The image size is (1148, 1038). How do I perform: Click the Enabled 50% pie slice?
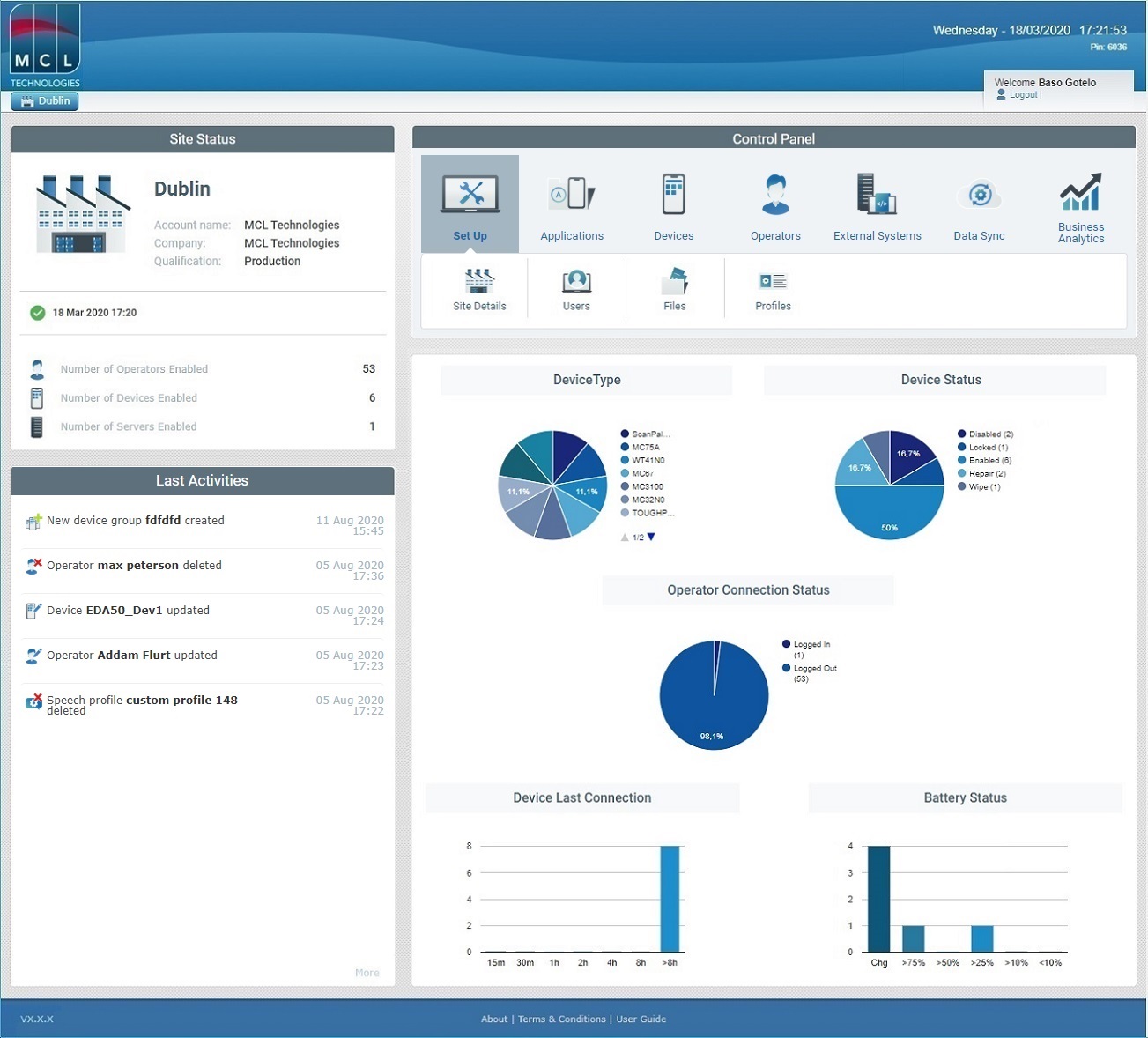[889, 515]
